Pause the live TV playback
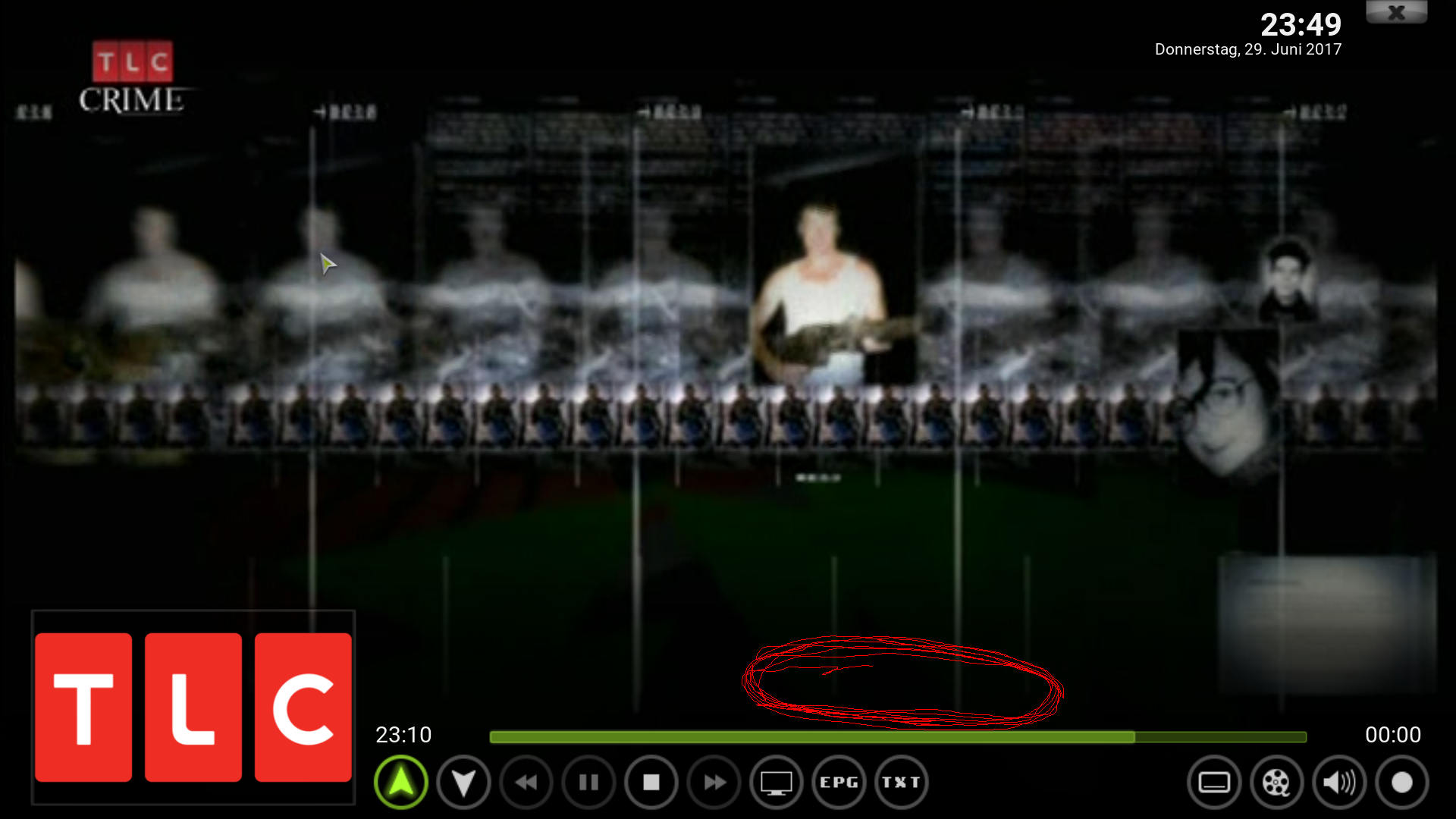The width and height of the screenshot is (1456, 819). (x=588, y=782)
